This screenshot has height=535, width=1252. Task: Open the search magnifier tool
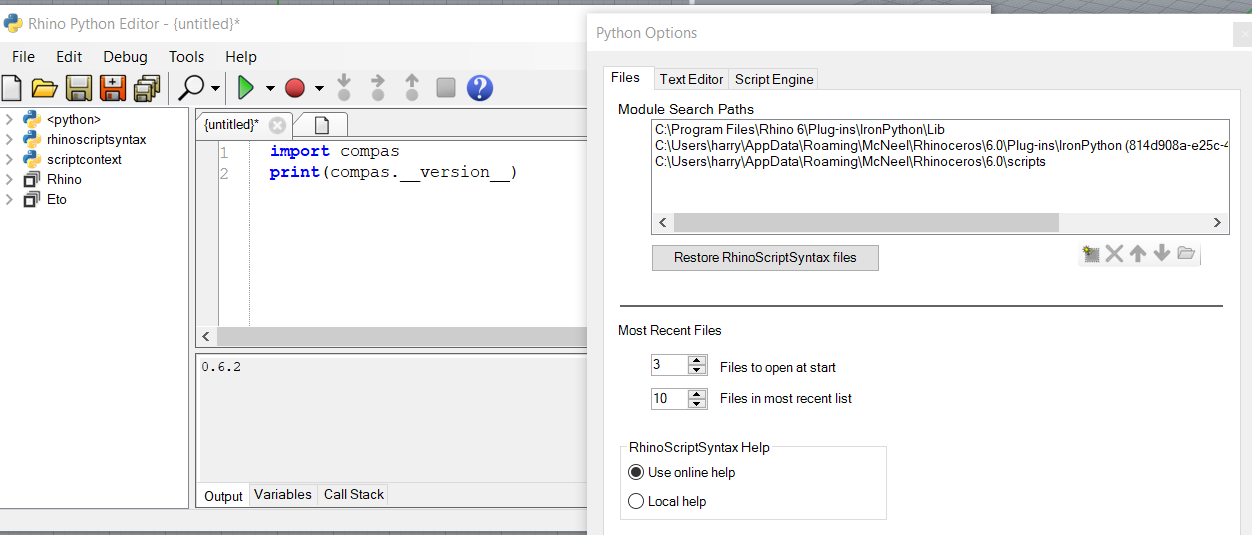(191, 88)
